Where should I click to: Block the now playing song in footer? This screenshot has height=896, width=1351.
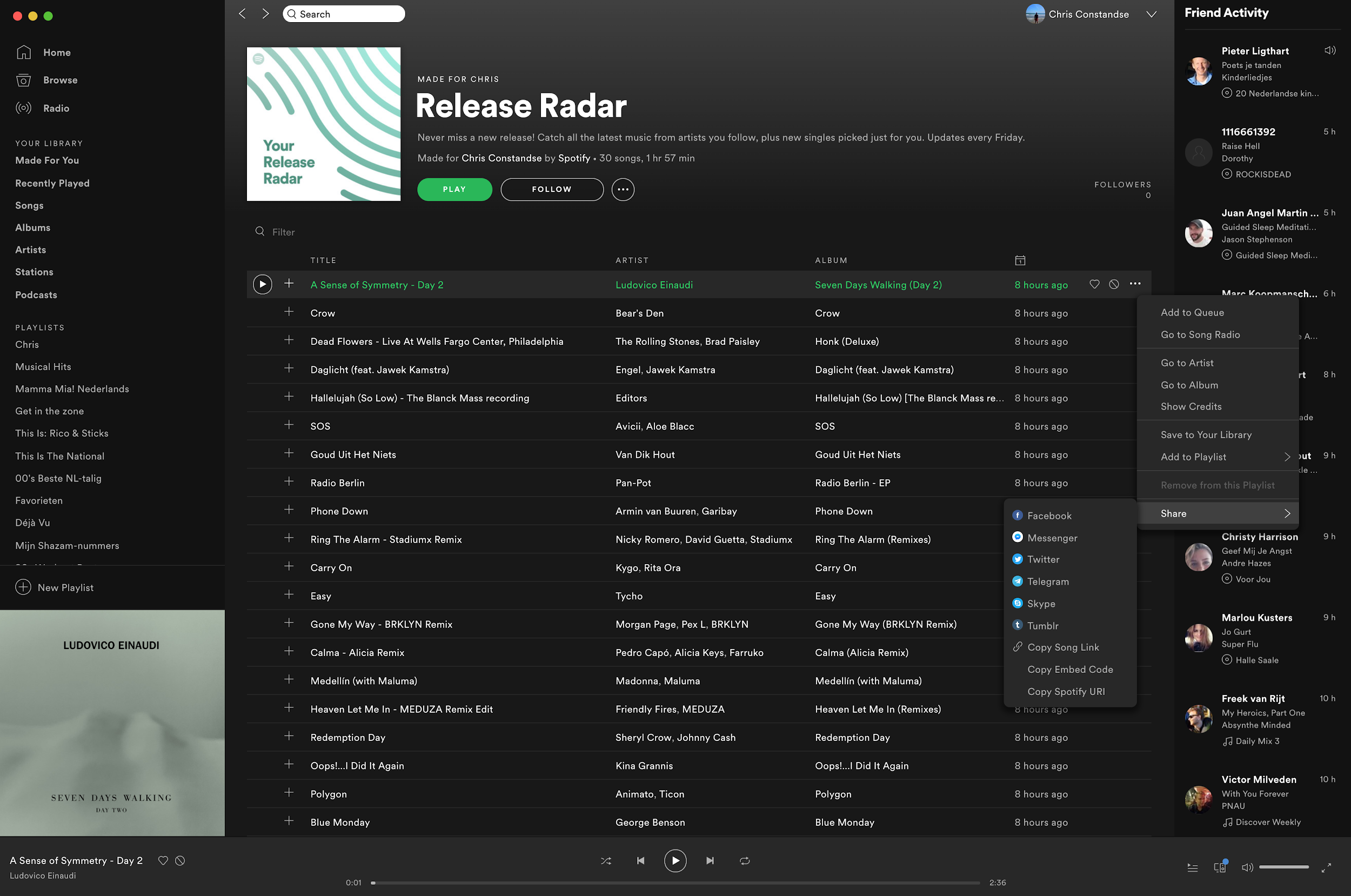pyautogui.click(x=180, y=860)
